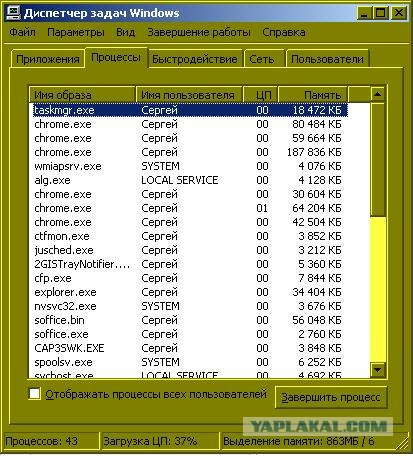This screenshot has width=413, height=456.
Task: Select the explorer.exe process
Action: point(190,292)
